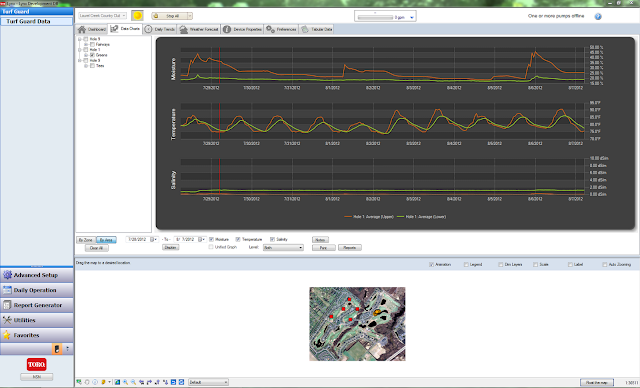The image size is (640, 388).
Task: Open Utilities from the sidebar
Action: (x=37, y=320)
